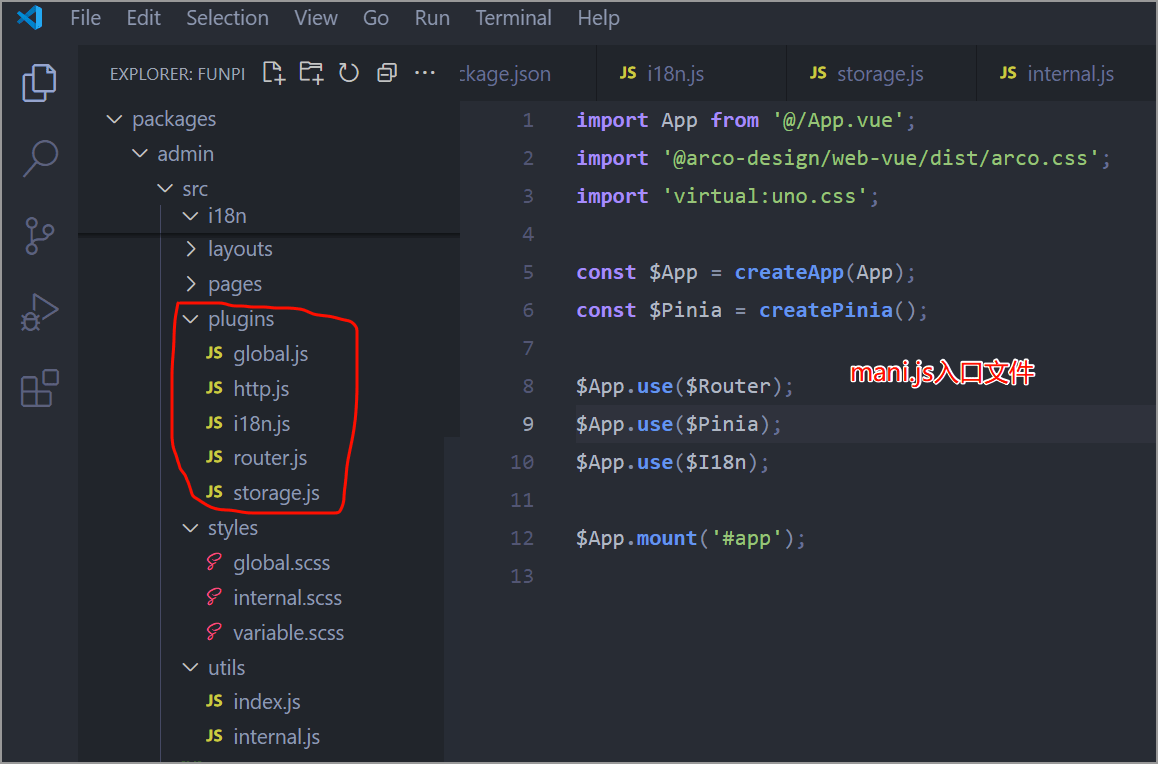Screen dimensions: 1158x764
Task: Expand the pages folder
Action: pyautogui.click(x=234, y=284)
